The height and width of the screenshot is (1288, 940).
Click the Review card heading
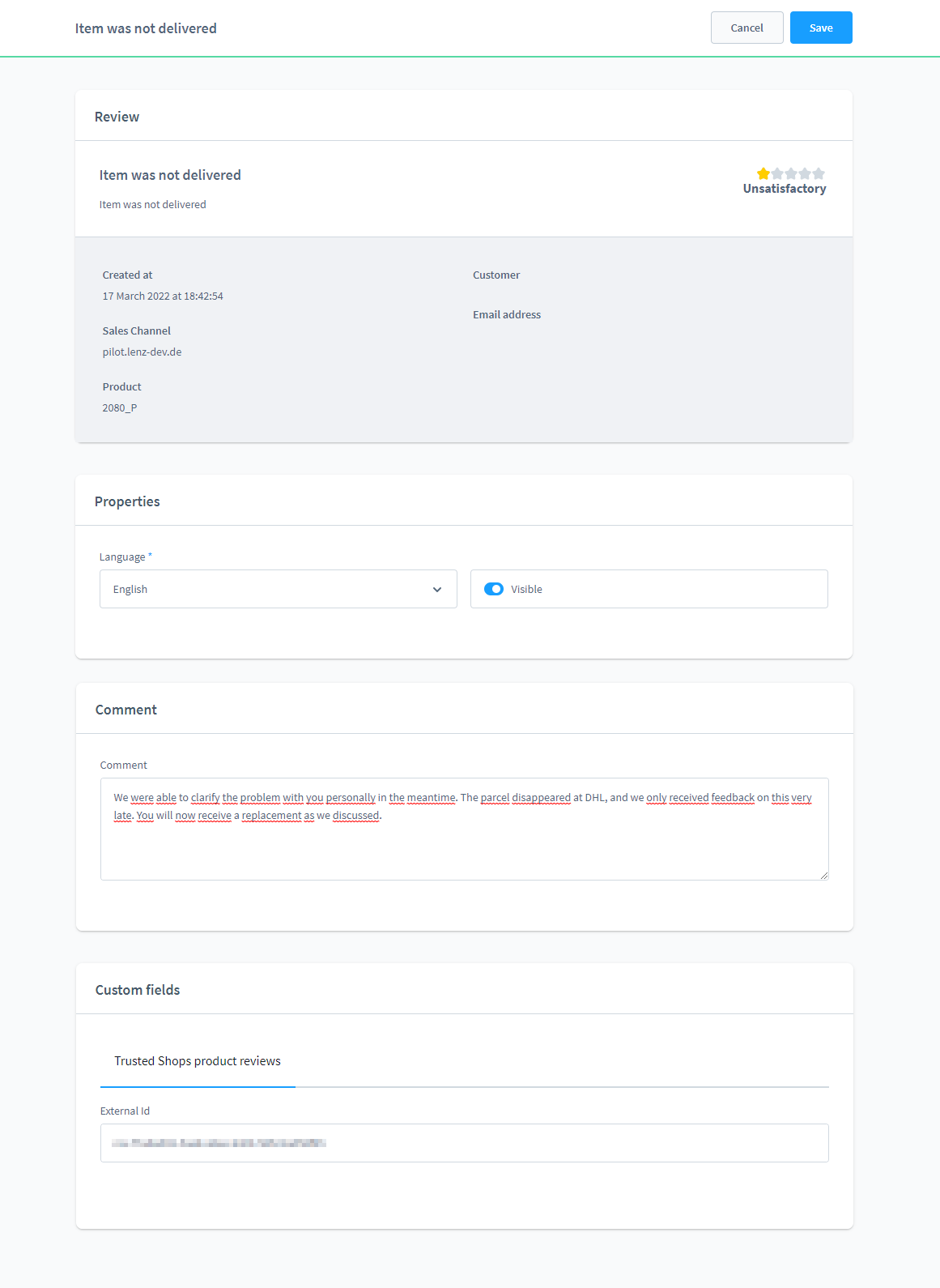117,117
